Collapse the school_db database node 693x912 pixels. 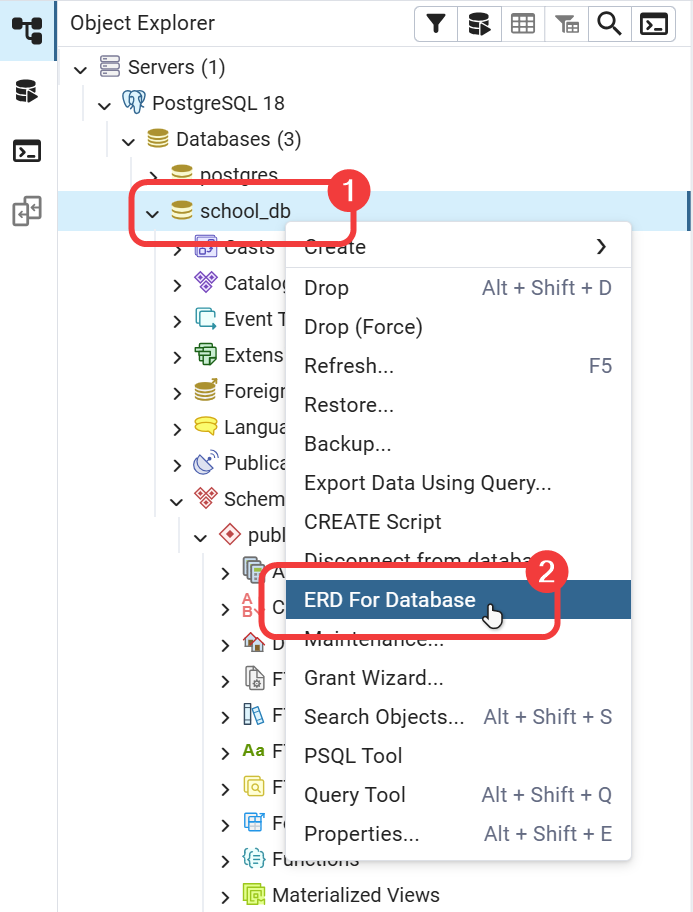pos(153,212)
